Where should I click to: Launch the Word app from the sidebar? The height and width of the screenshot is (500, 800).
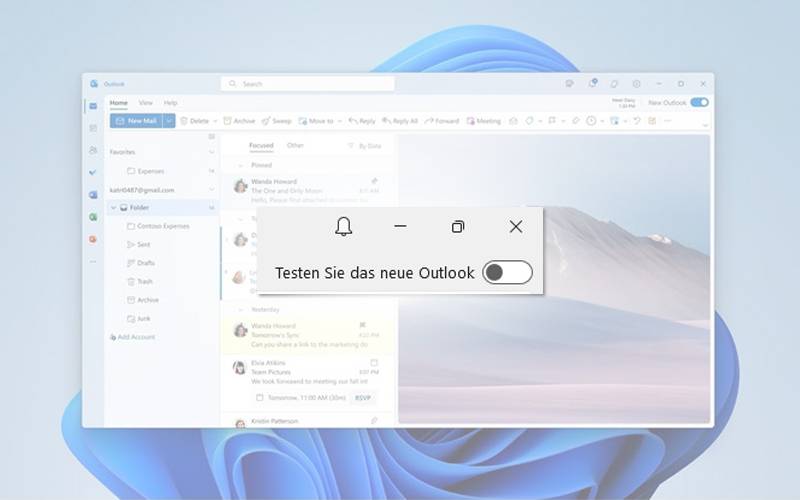tap(93, 195)
